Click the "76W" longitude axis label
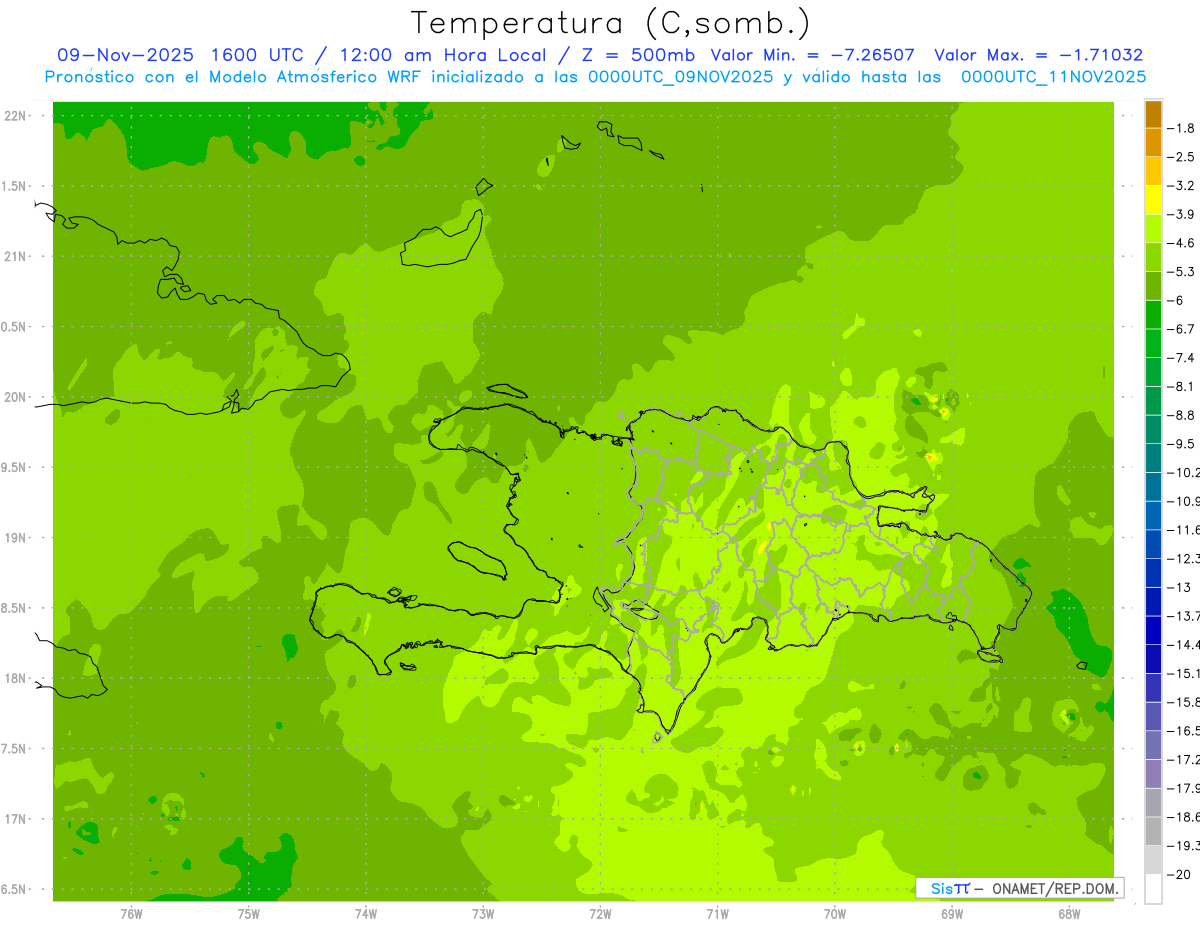Image resolution: width=1200 pixels, height=927 pixels. pos(131,914)
